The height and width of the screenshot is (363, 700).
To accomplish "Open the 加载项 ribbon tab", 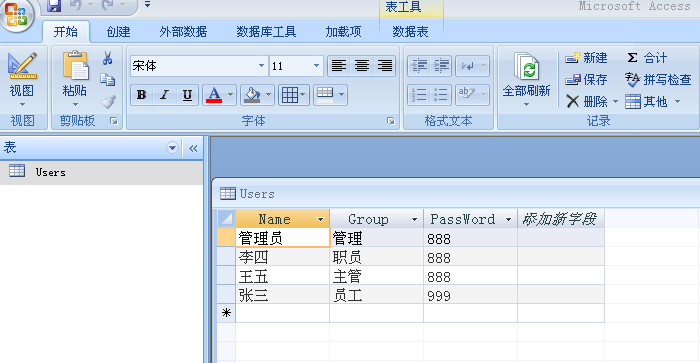I will [343, 32].
